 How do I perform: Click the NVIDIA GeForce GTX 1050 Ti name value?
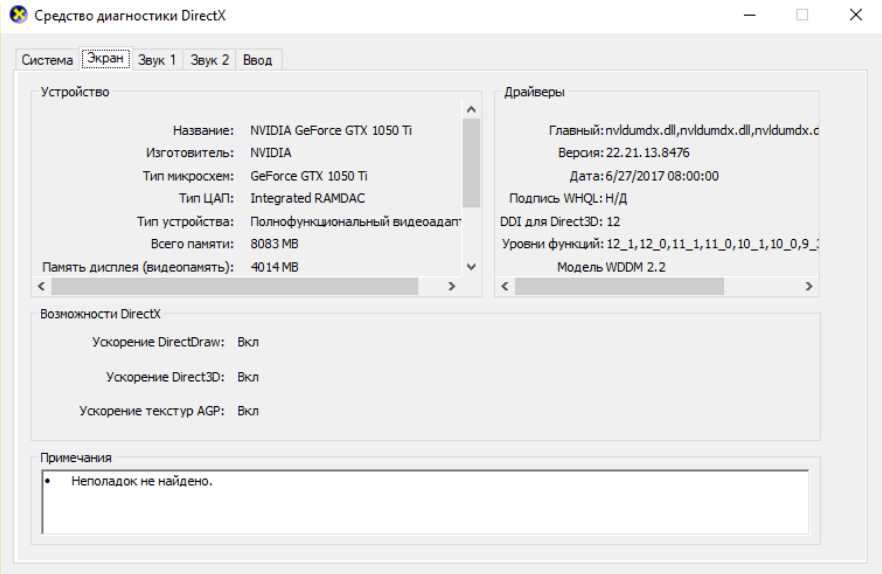tap(331, 130)
